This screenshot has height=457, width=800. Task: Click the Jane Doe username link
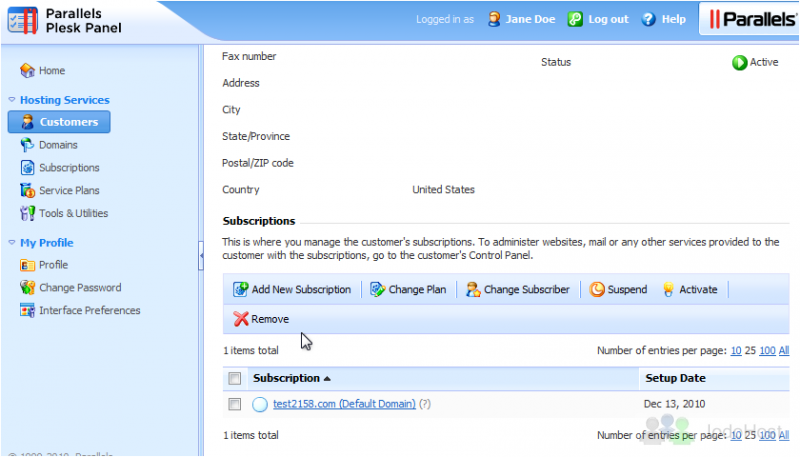click(x=530, y=19)
